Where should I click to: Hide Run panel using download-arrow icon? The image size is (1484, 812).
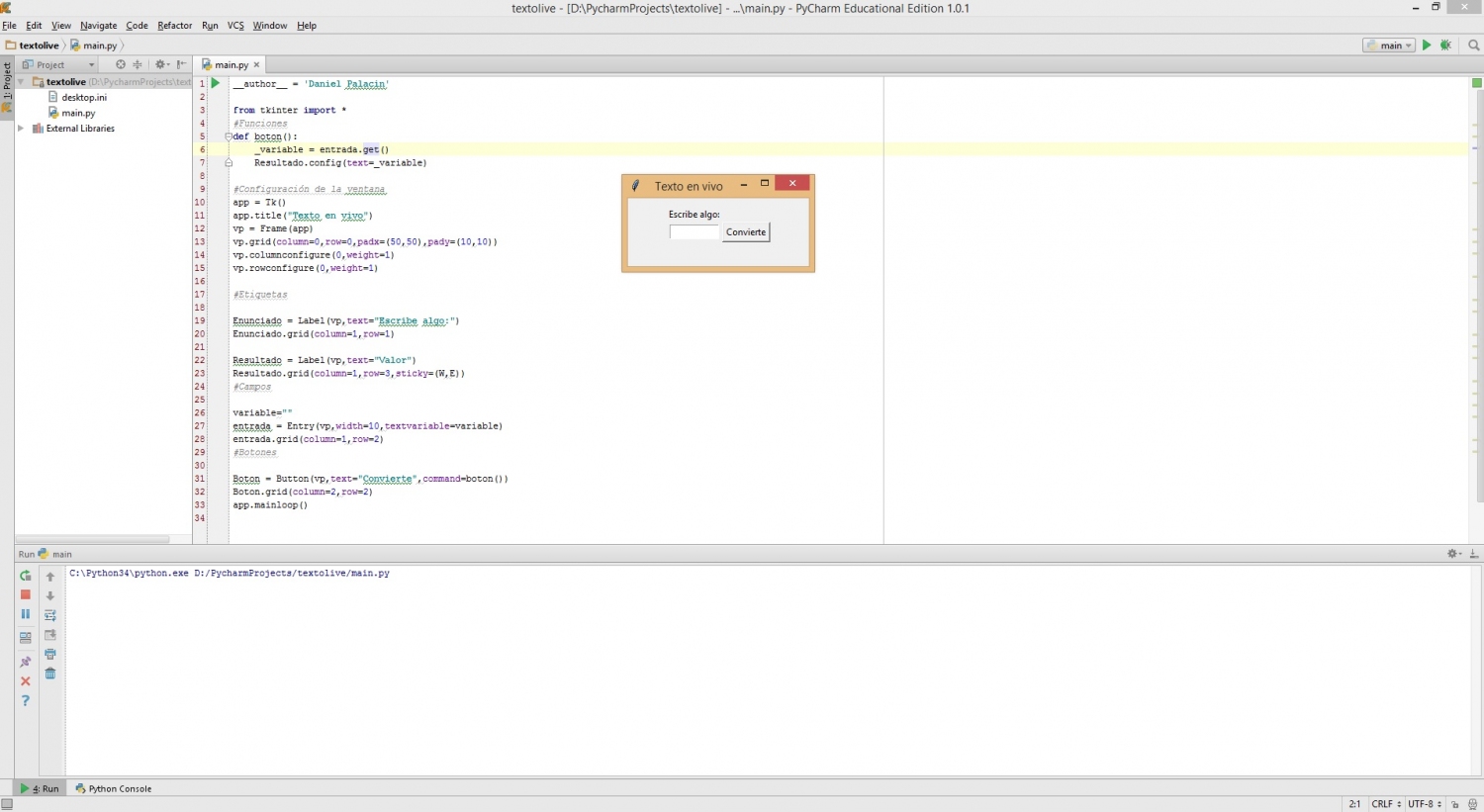1474,554
